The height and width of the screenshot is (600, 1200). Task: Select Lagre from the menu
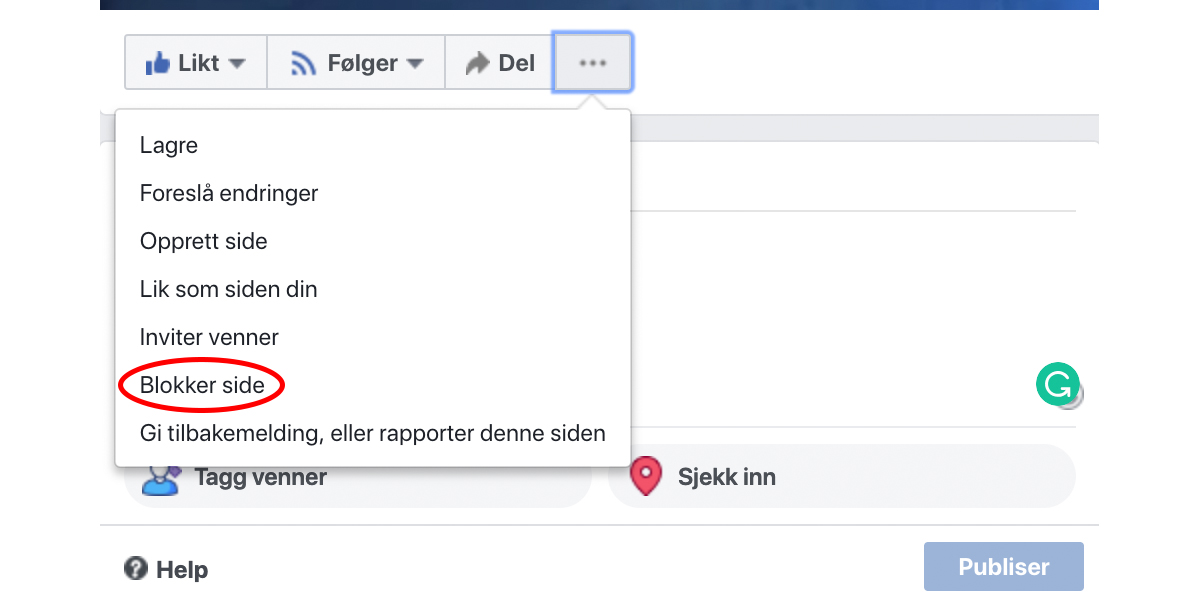click(x=169, y=145)
